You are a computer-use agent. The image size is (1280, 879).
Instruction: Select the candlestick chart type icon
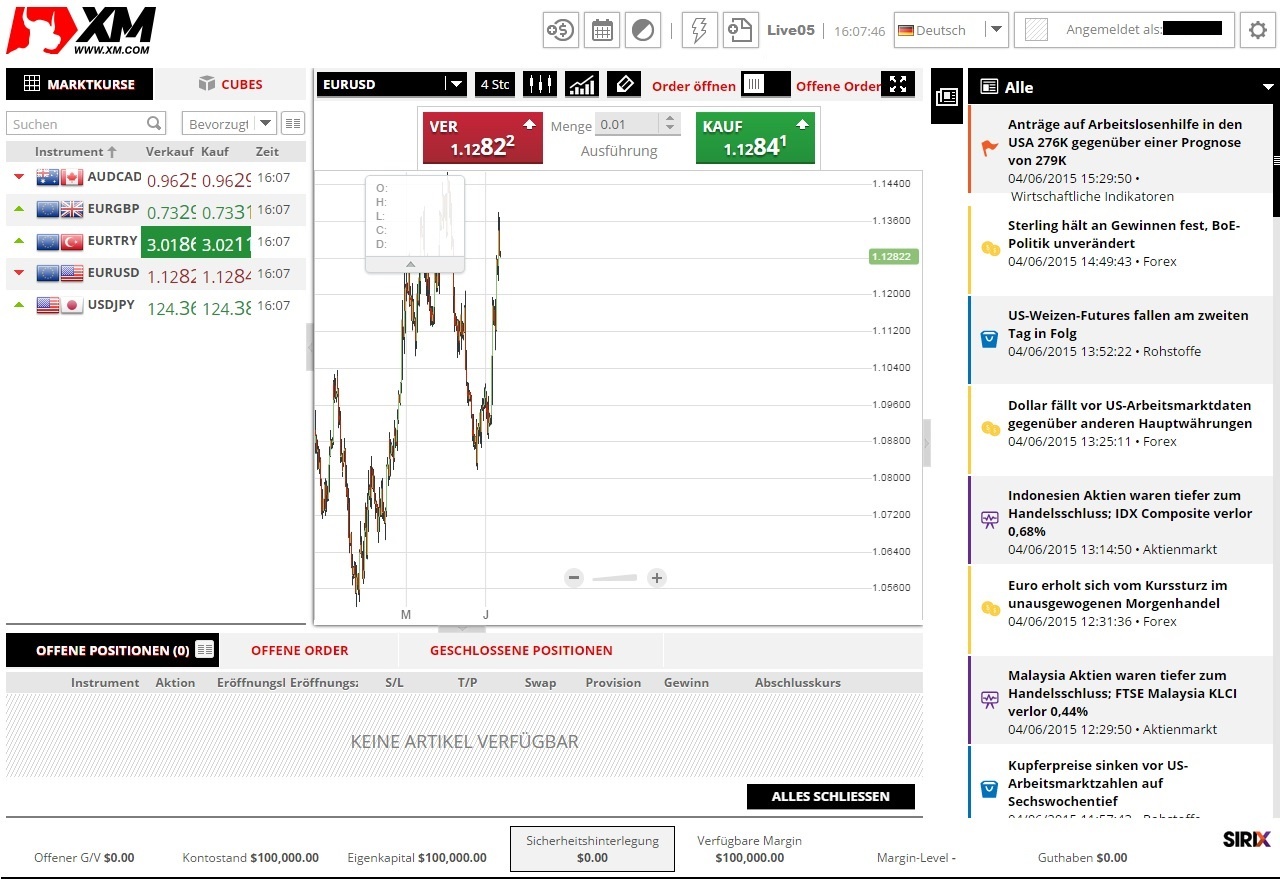click(540, 85)
